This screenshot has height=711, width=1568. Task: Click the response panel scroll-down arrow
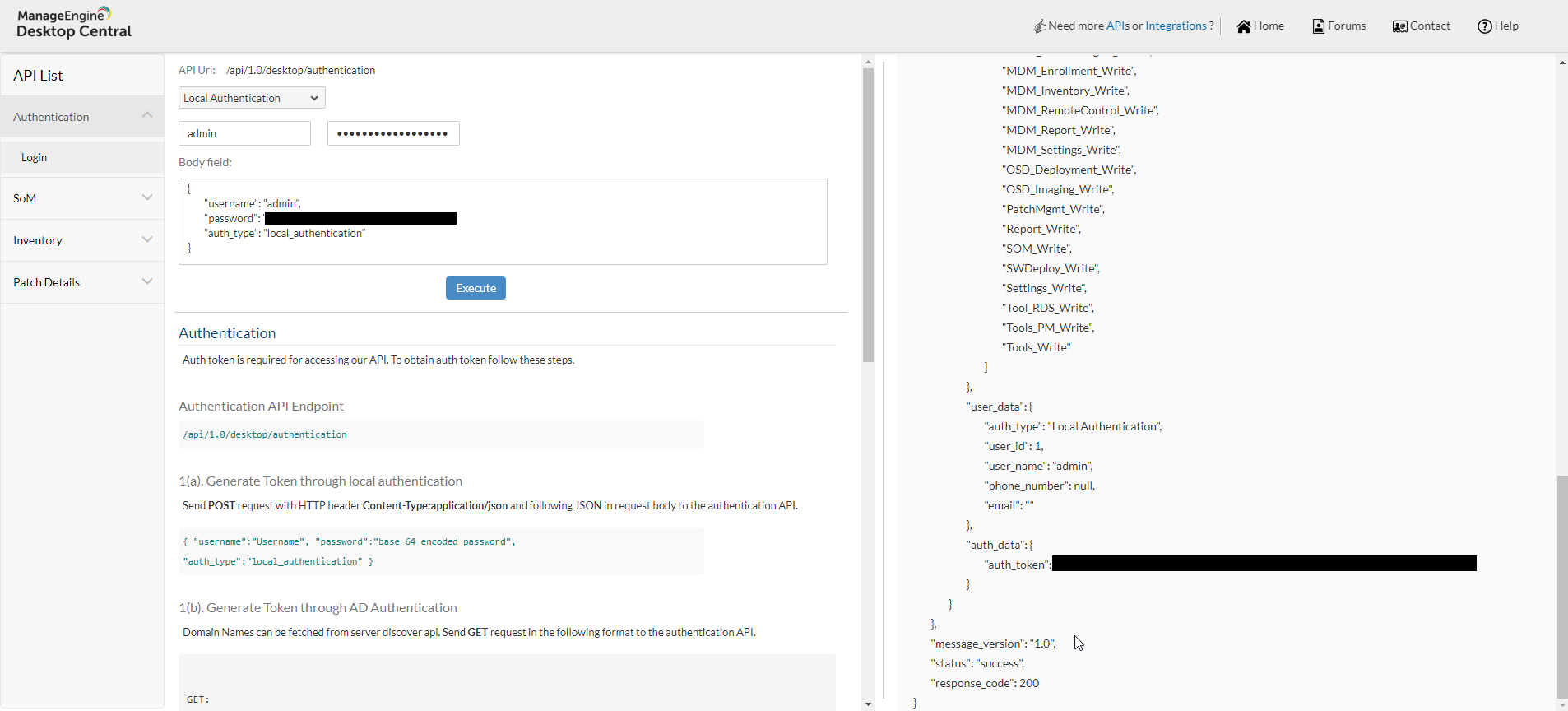tap(1562, 704)
